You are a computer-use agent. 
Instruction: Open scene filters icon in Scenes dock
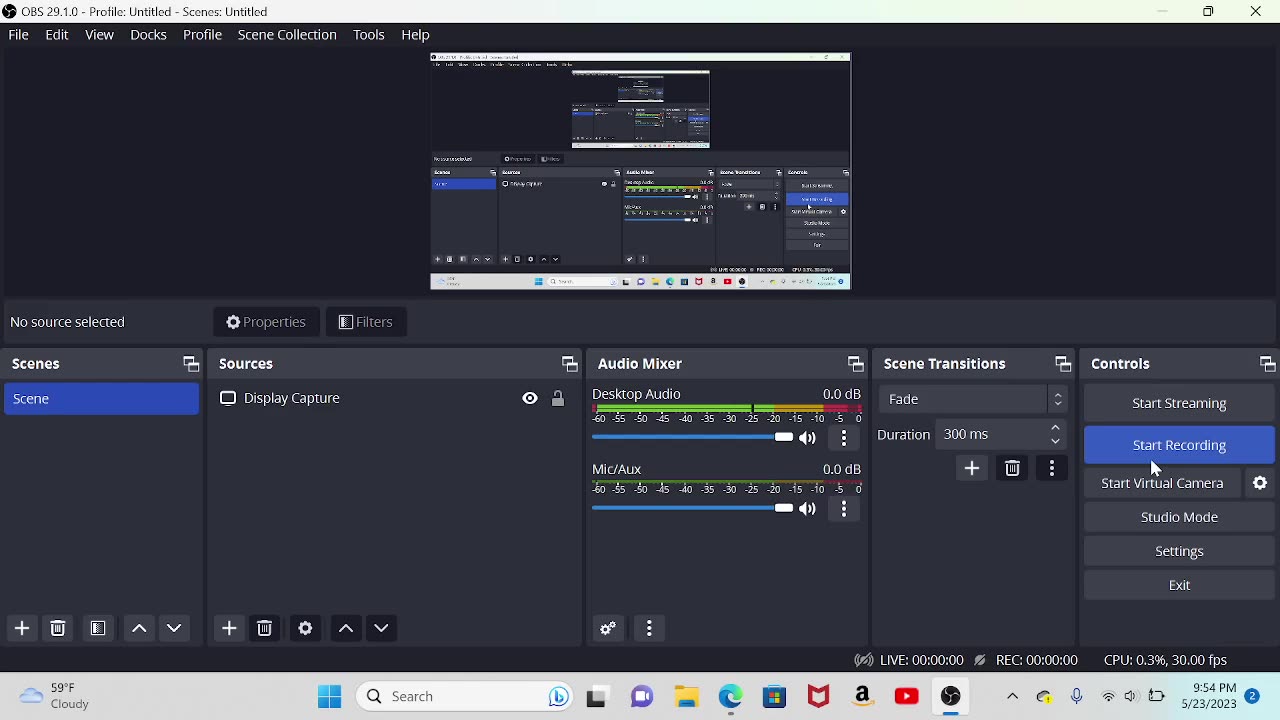point(98,628)
